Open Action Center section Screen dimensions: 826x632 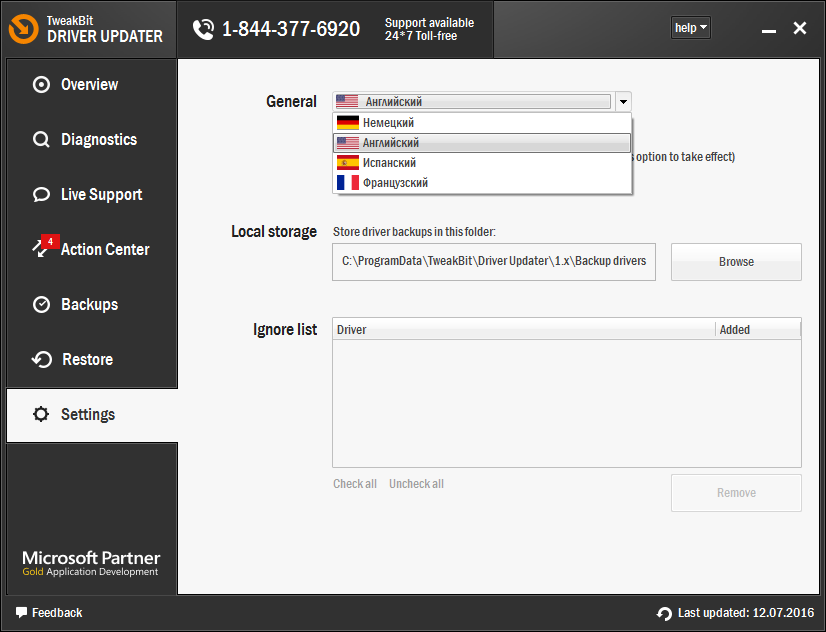92,249
